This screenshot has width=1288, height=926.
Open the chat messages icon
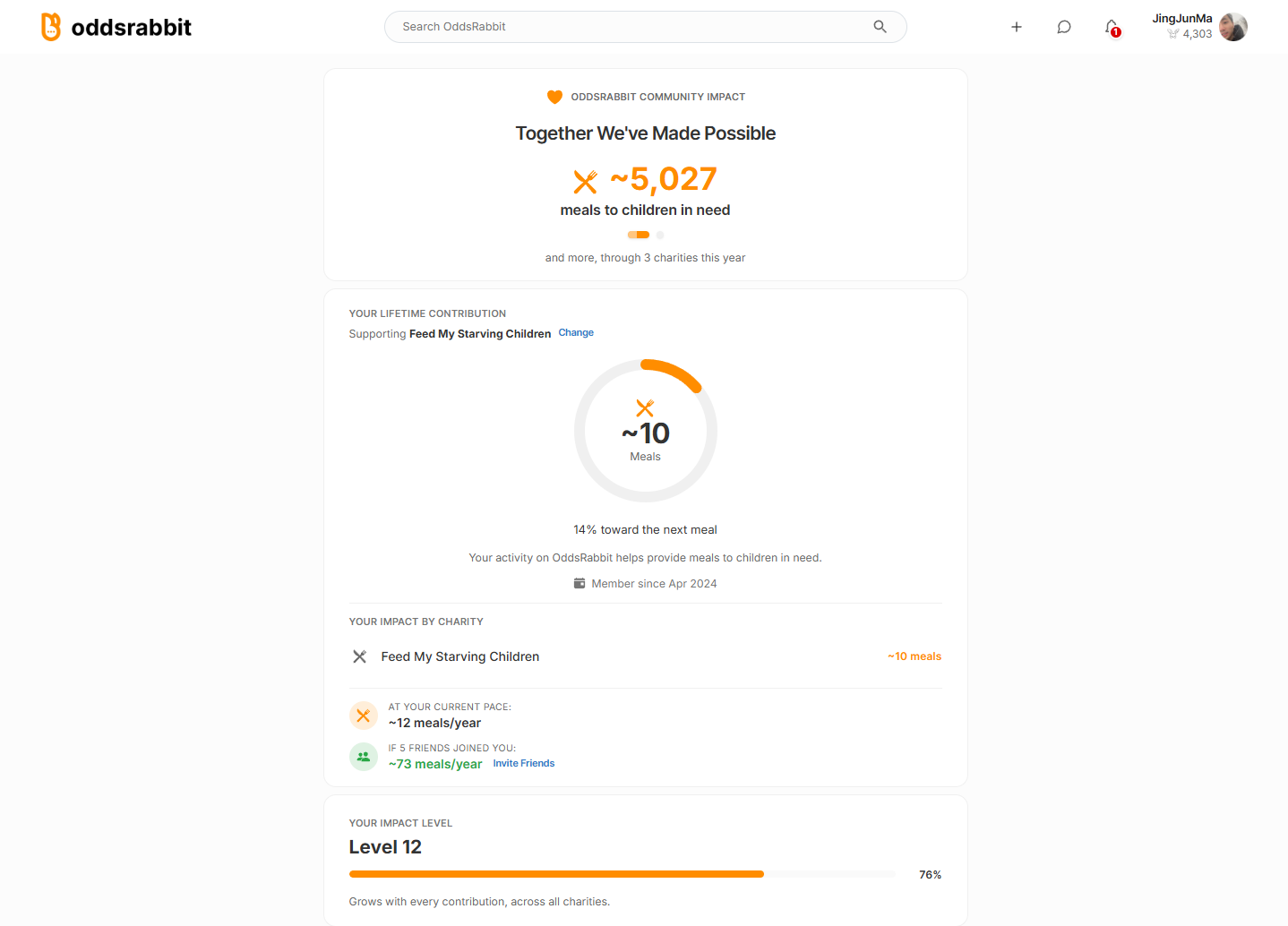click(1064, 27)
